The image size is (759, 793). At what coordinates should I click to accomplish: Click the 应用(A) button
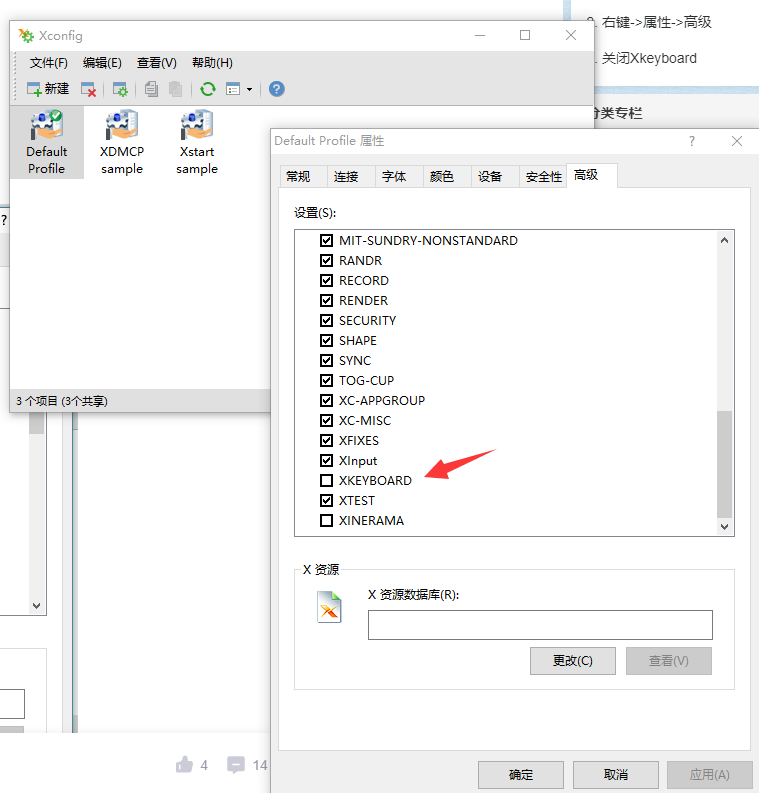[x=709, y=775]
